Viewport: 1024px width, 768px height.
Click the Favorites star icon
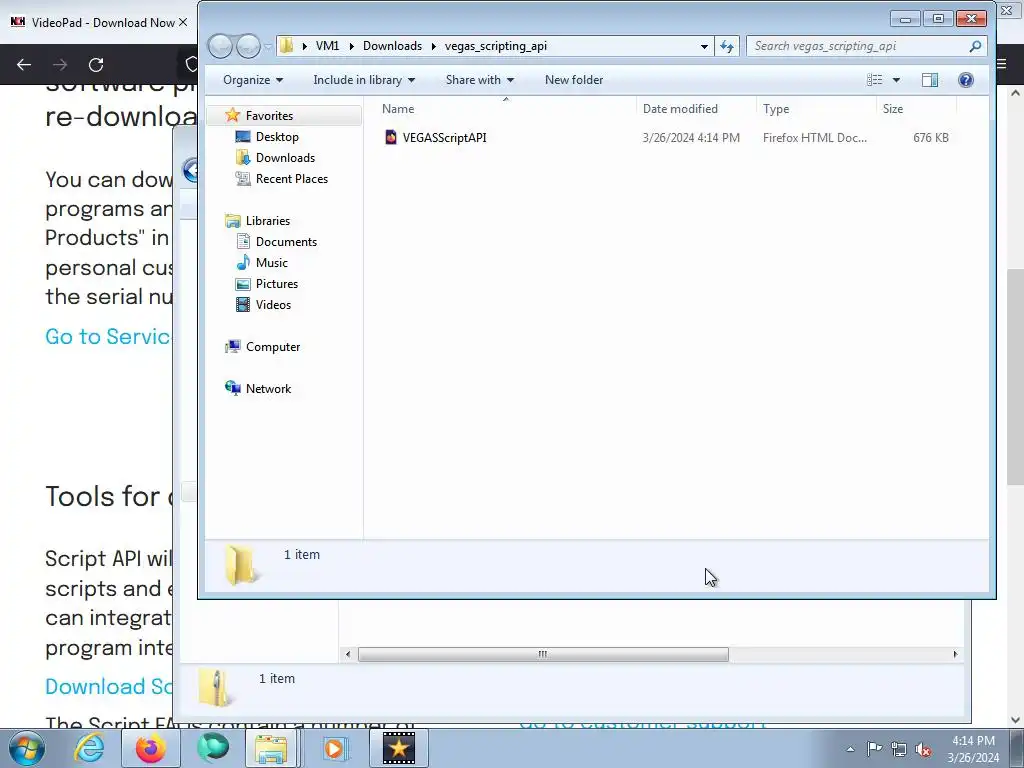[x=232, y=116]
